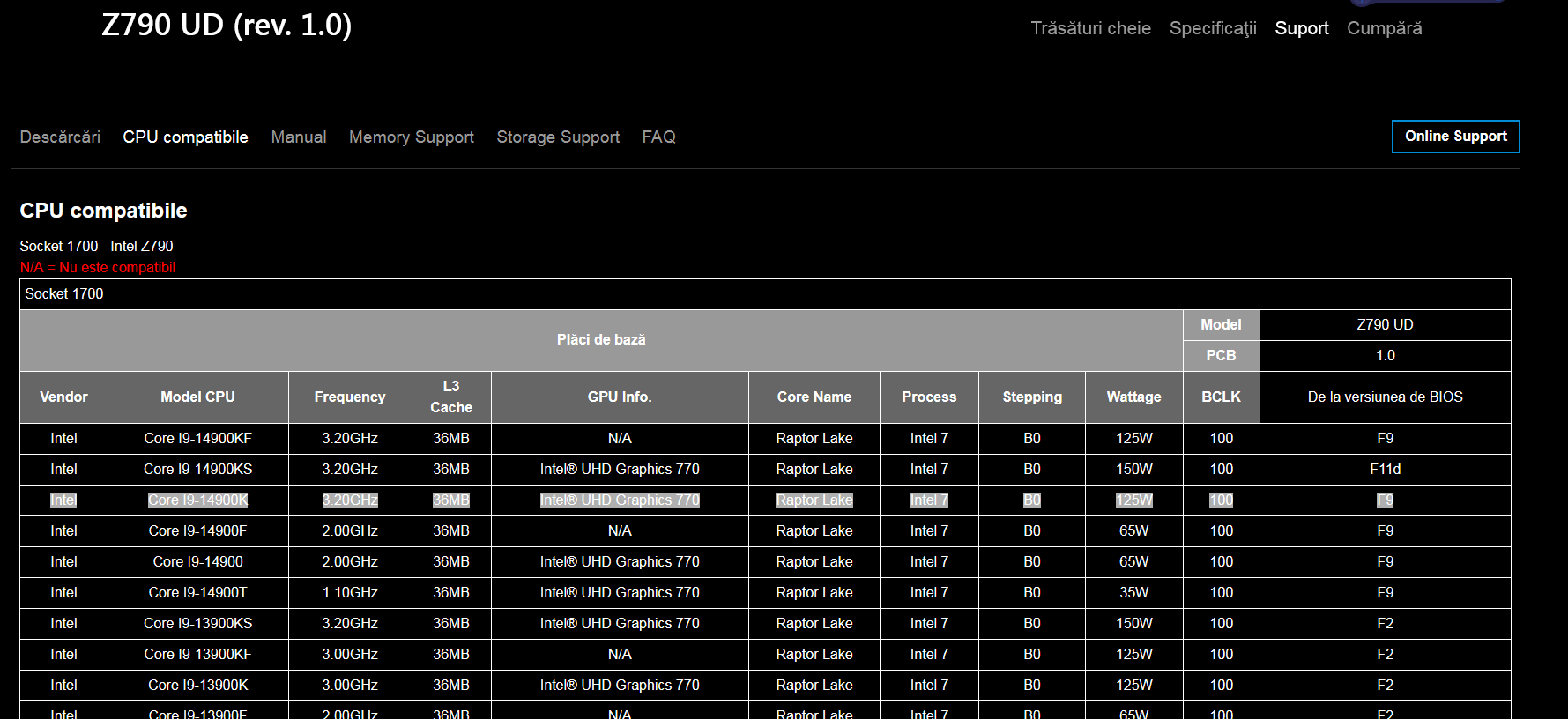Click the Core I9-13900KF cell
The image size is (1568, 719).
tap(197, 655)
